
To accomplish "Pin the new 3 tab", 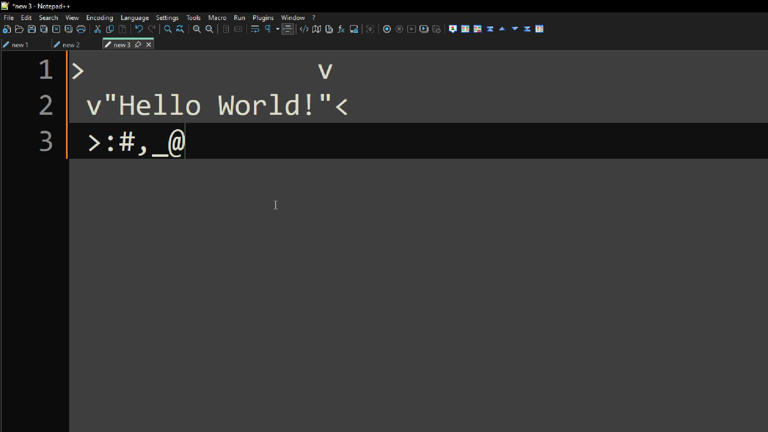I will point(138,45).
